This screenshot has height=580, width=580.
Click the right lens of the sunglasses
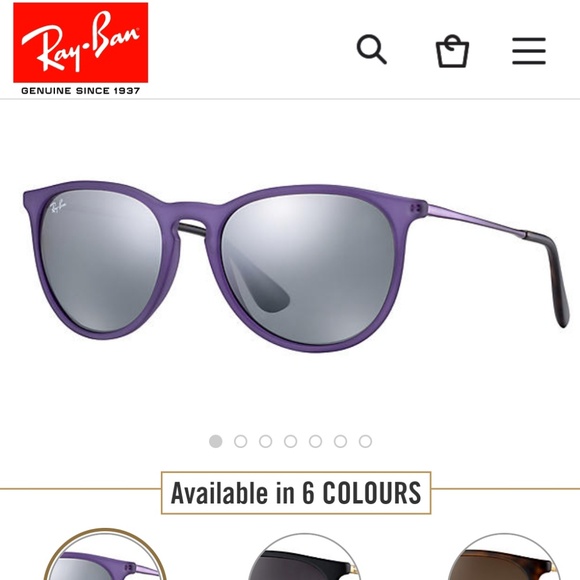[x=309, y=269]
